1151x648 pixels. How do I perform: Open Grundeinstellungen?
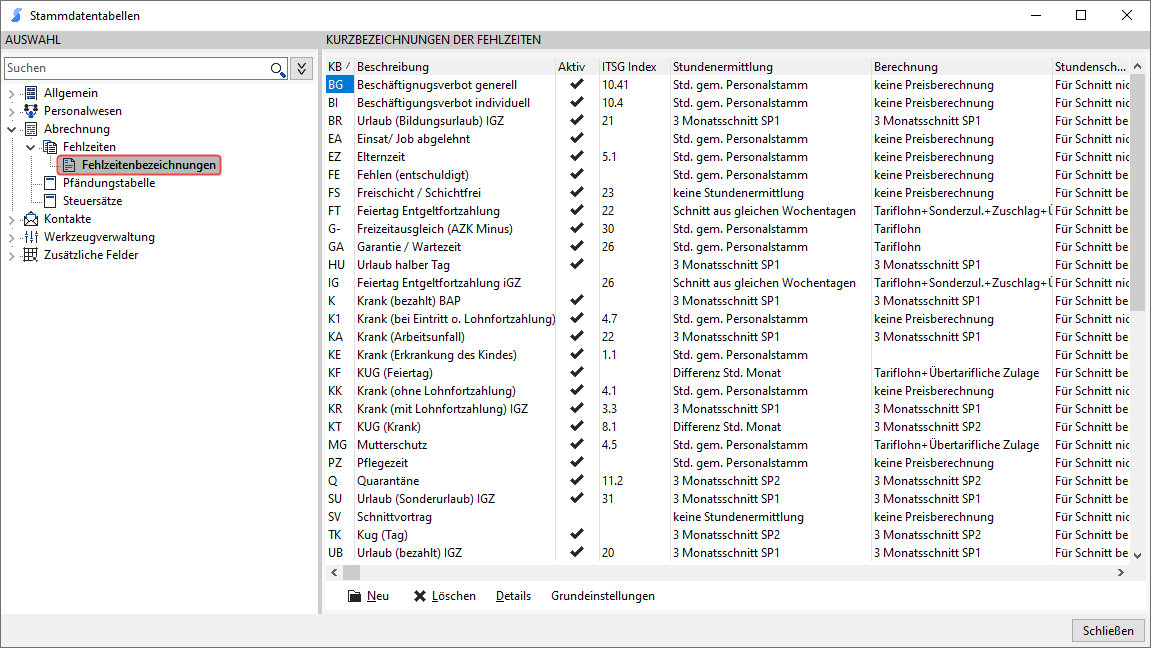[603, 596]
